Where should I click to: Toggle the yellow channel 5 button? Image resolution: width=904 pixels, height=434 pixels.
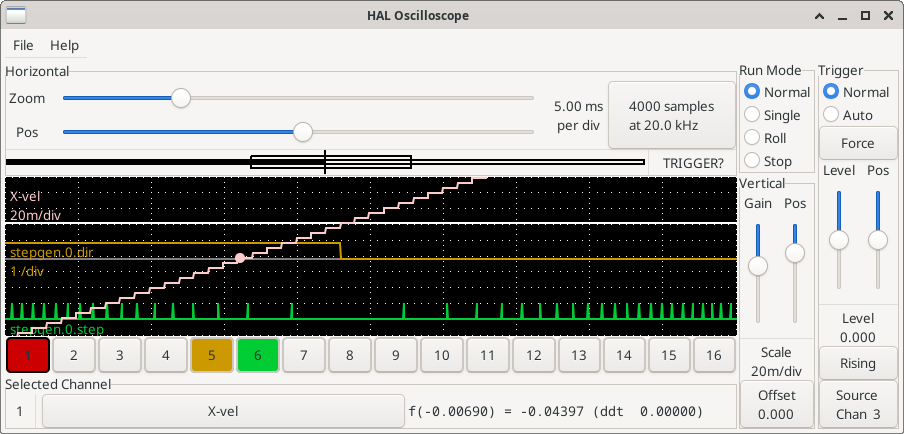pos(211,355)
